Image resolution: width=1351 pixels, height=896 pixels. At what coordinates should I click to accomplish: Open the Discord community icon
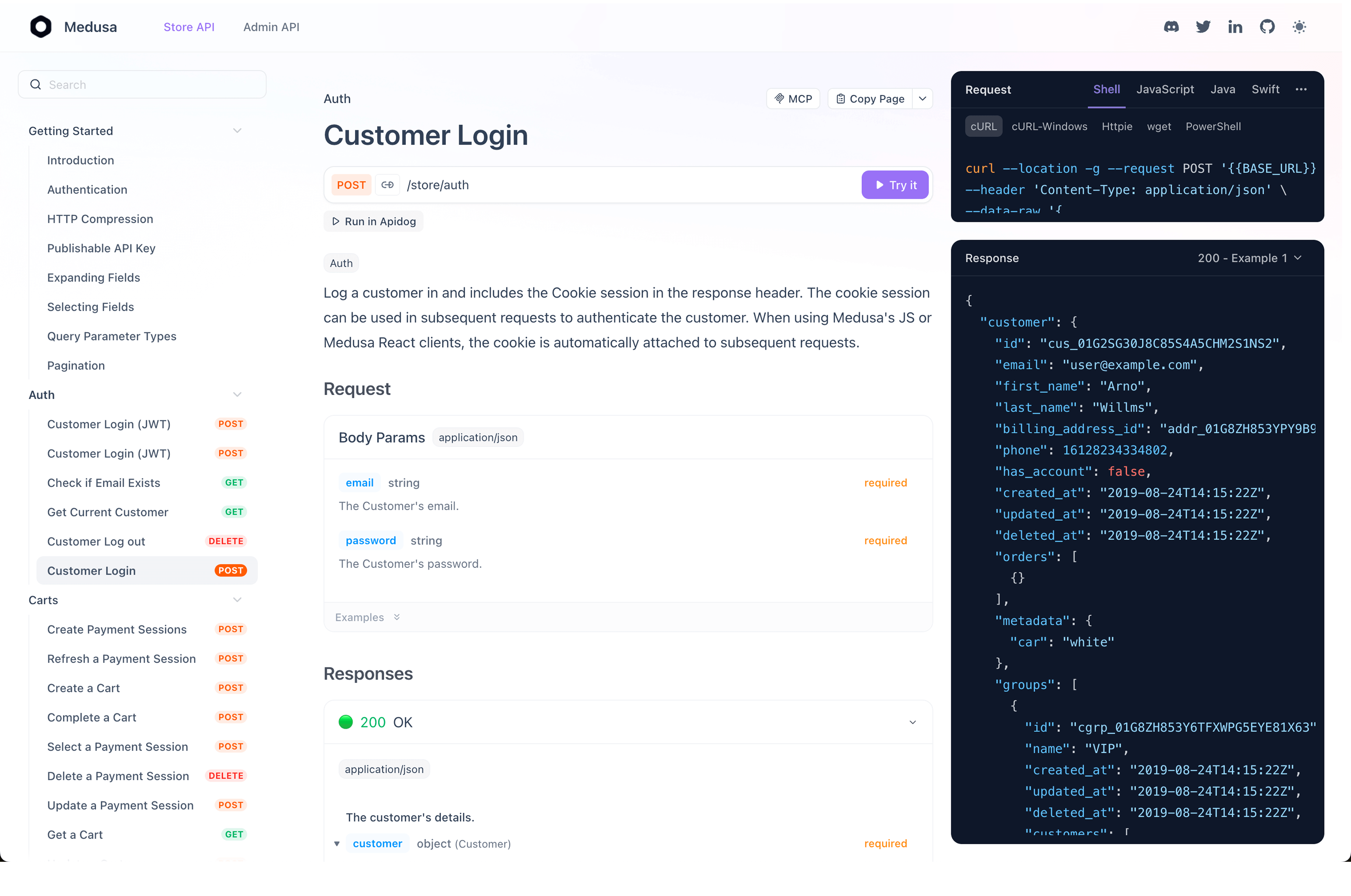1171,27
